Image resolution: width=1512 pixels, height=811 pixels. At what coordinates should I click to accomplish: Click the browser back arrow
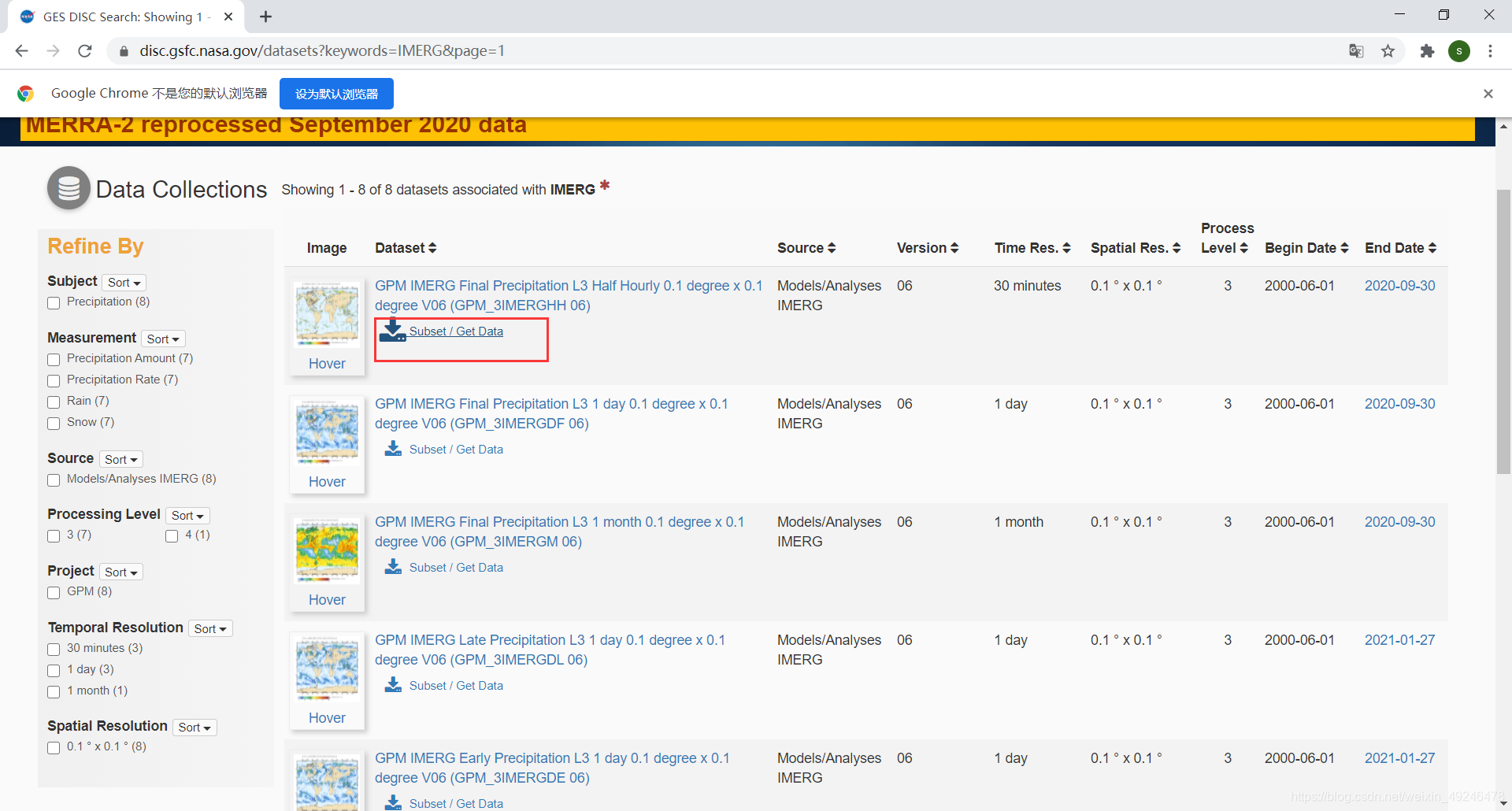21,51
